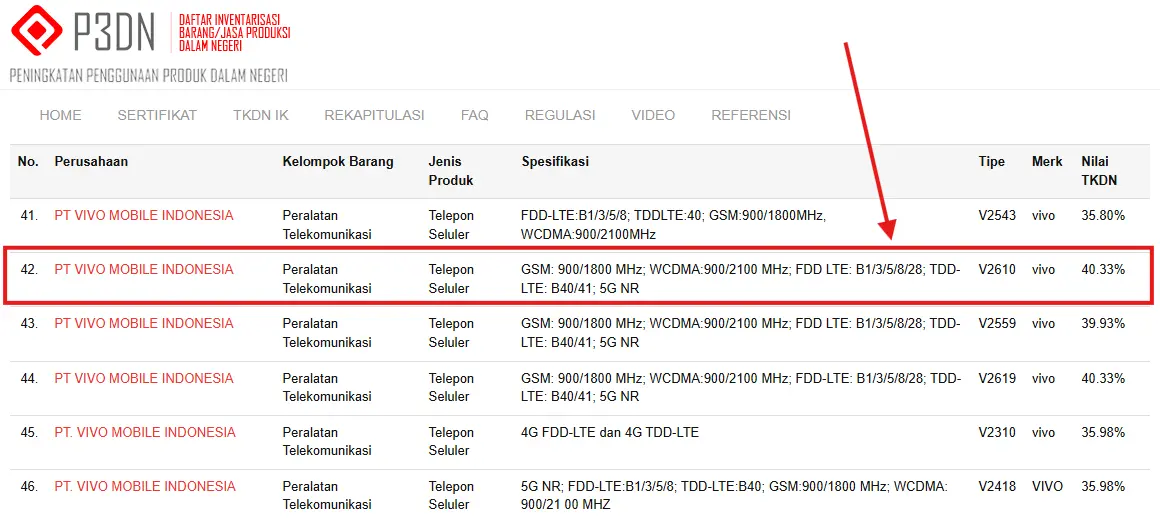Open the FAQ page
Viewport: 1160px width, 522px height.
coord(474,115)
